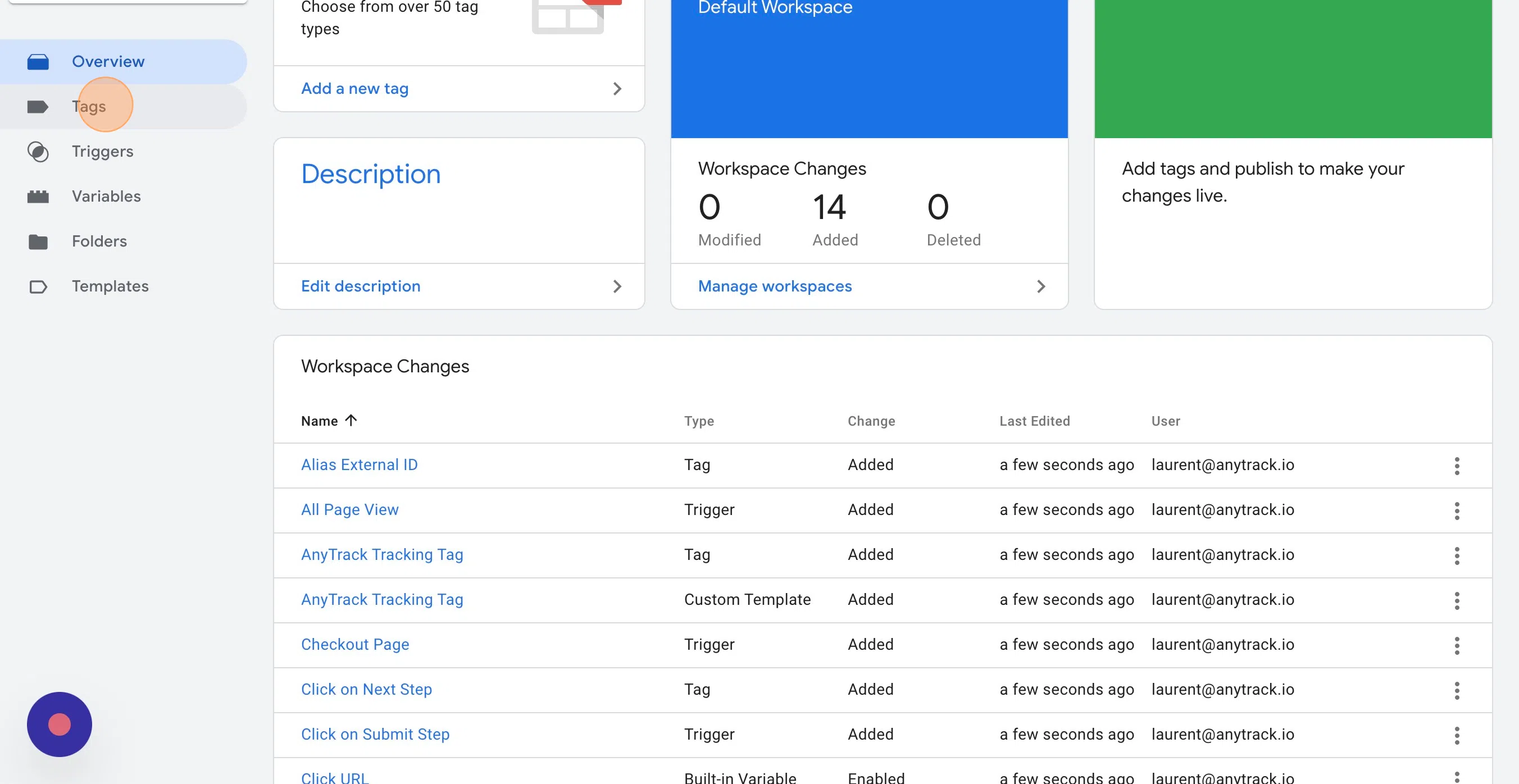Expand Edit description chevron
The height and width of the screenshot is (784, 1519).
[x=617, y=286]
